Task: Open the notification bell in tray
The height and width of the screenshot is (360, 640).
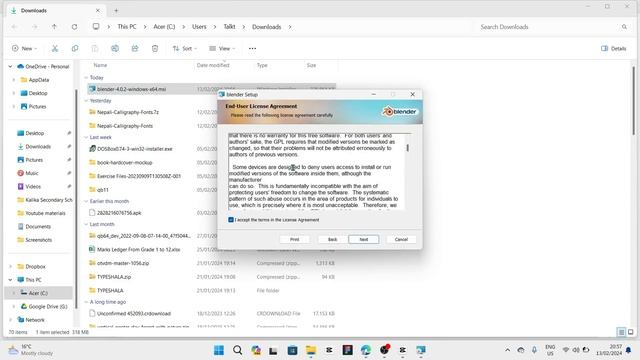Action: (x=629, y=350)
